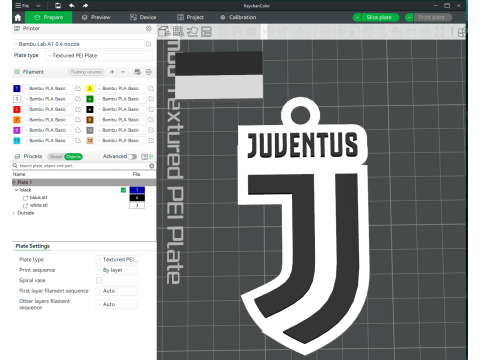Click the object list settings gear icon
Screen dimensions: 480x360
tap(152, 166)
